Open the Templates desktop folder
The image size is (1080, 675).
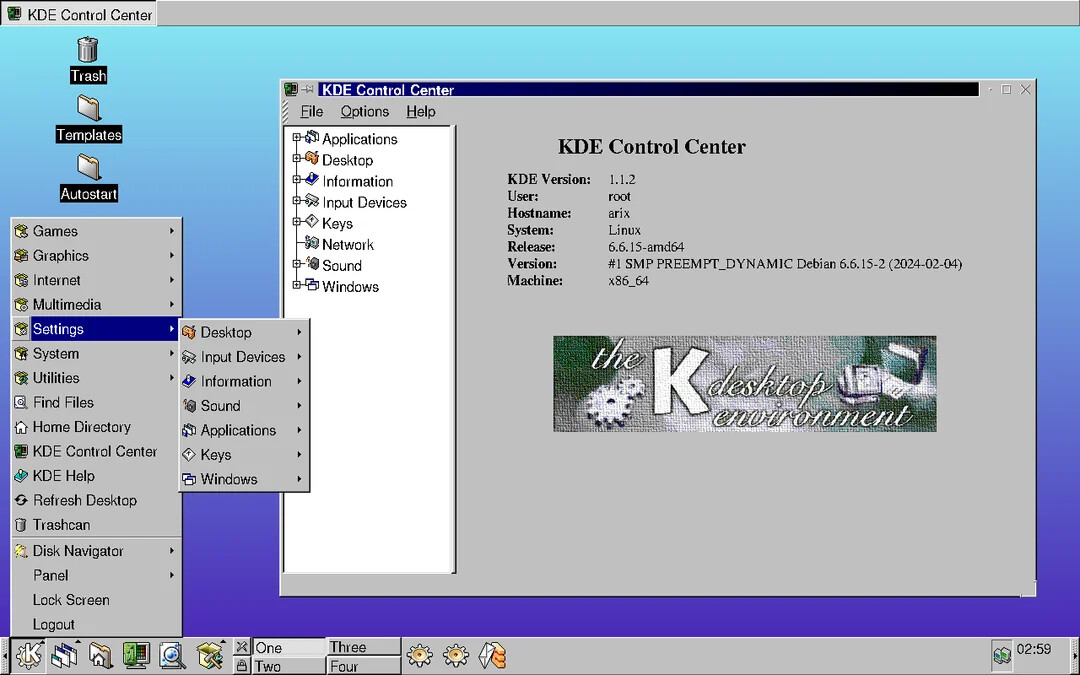tap(88, 109)
